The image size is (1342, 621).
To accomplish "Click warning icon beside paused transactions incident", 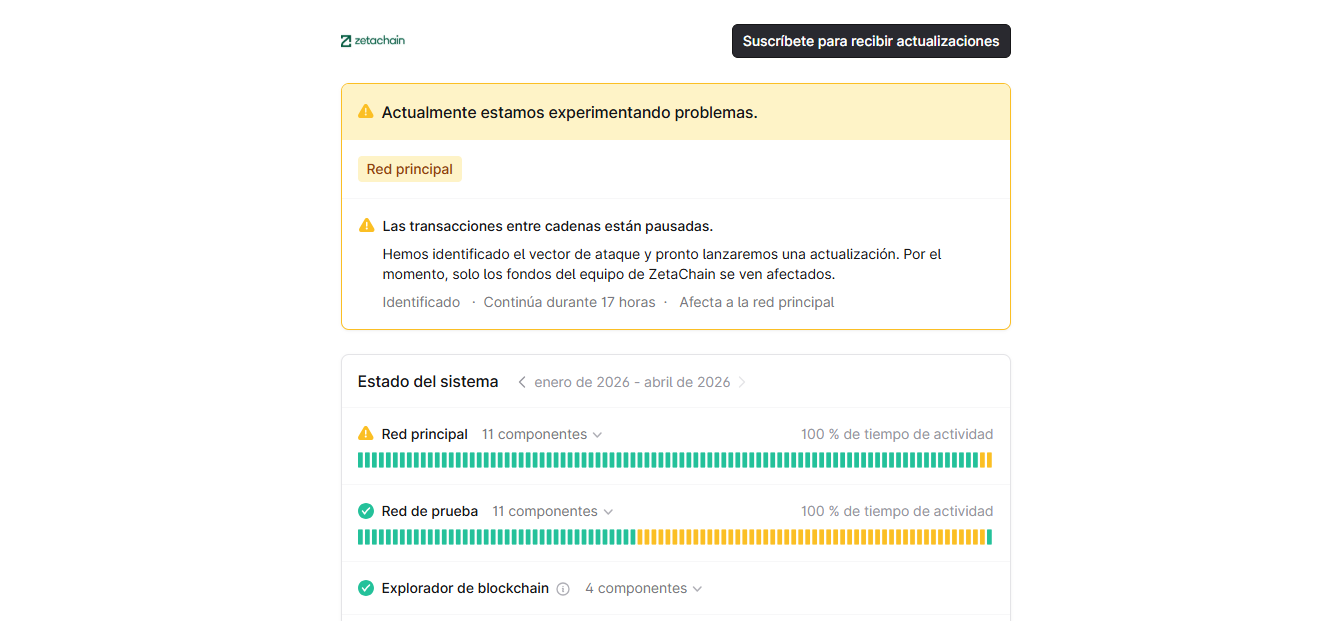I will pos(366,226).
